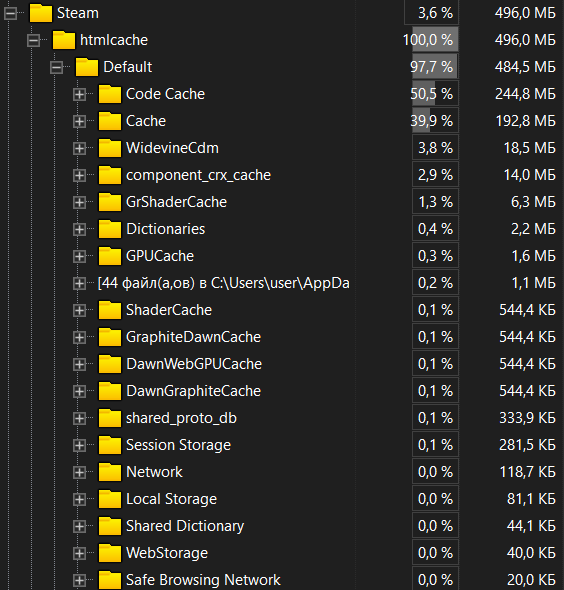564x590 pixels.
Task: Click the Code Cache folder icon
Action: [110, 94]
